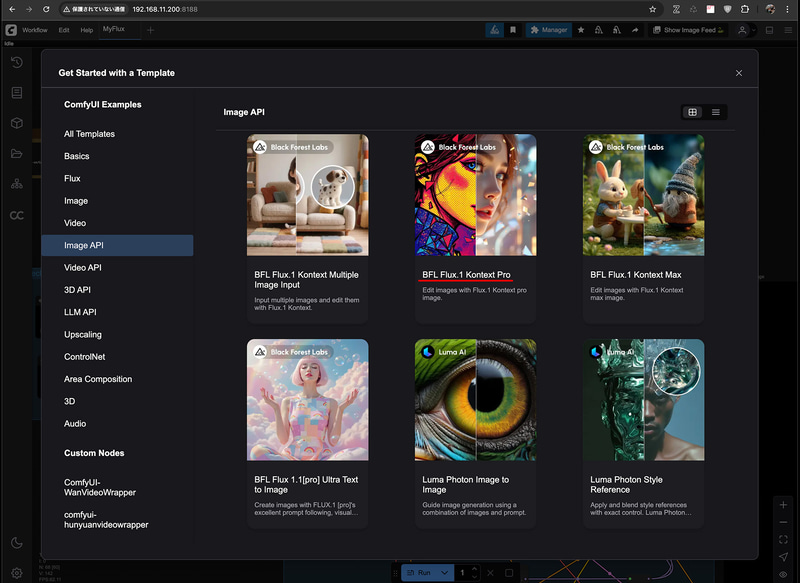This screenshot has height=583, width=800.
Task: Select the 3D API category
Action: [x=117, y=290]
